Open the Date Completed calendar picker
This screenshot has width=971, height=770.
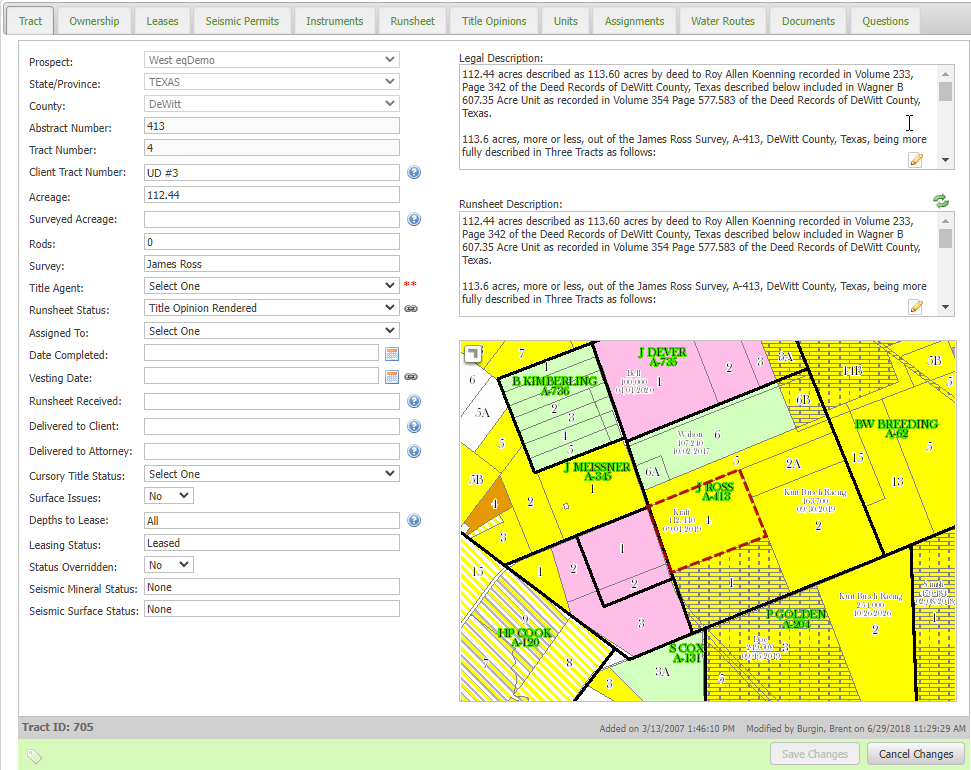click(392, 354)
